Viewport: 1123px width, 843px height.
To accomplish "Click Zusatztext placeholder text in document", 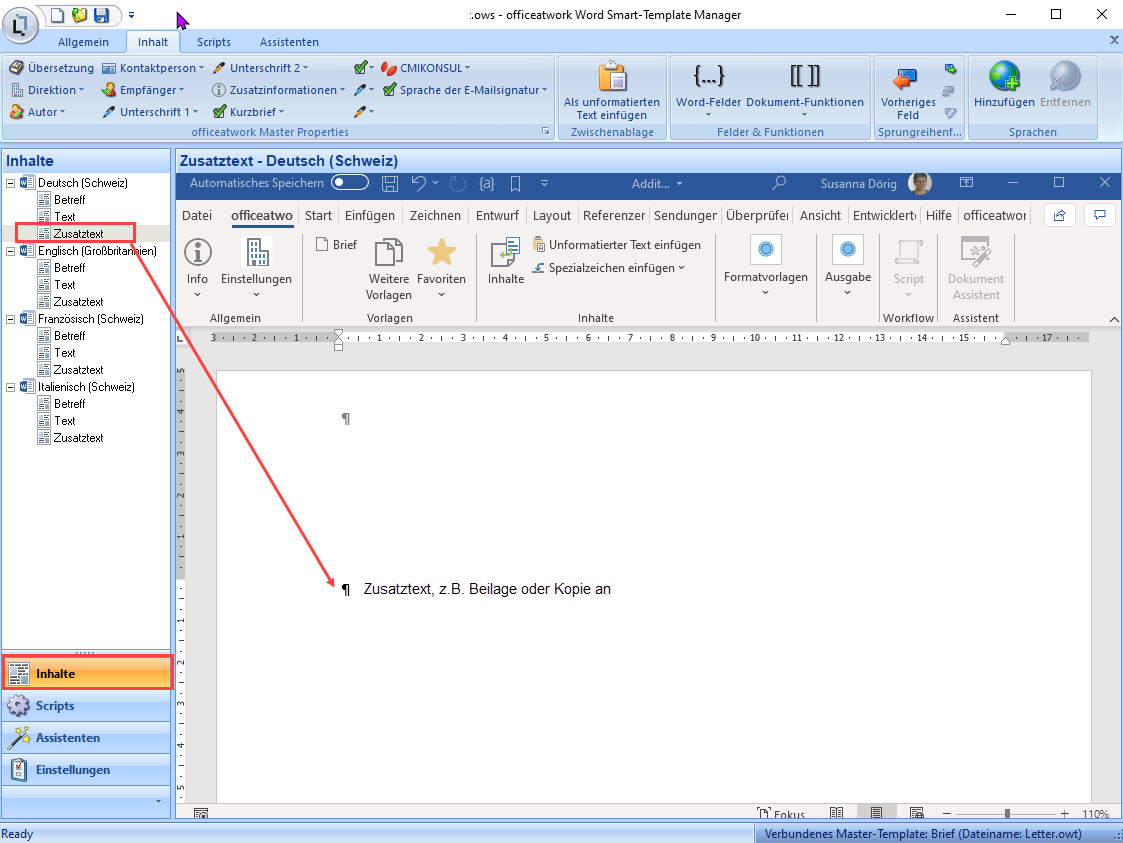I will pos(487,589).
